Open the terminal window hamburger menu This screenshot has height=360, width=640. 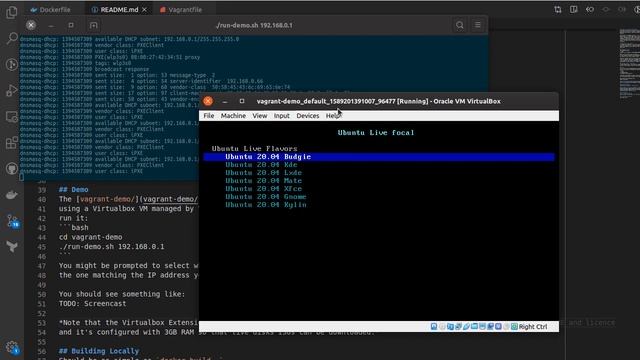[478, 25]
